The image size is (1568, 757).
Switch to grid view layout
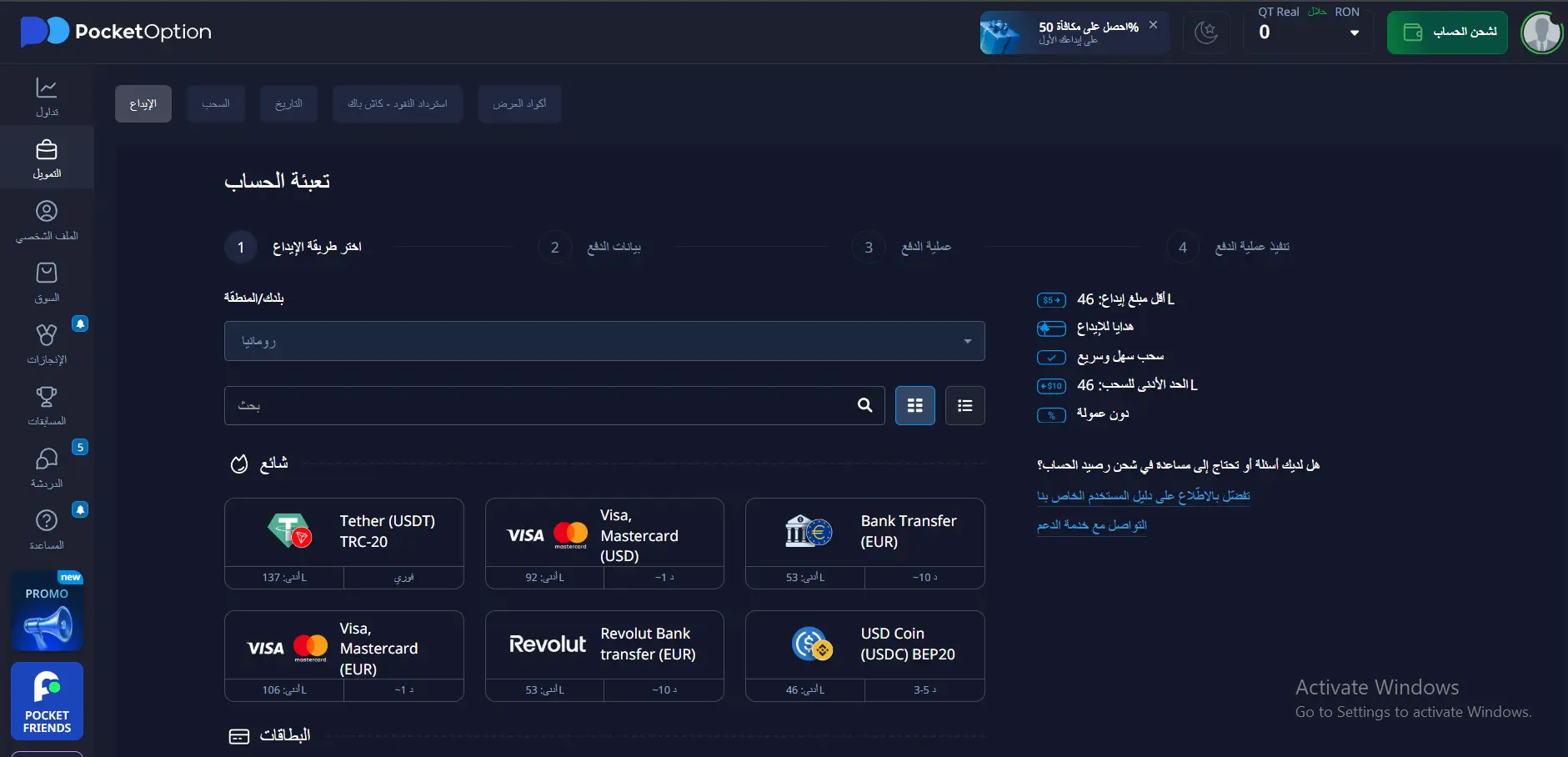coord(915,406)
